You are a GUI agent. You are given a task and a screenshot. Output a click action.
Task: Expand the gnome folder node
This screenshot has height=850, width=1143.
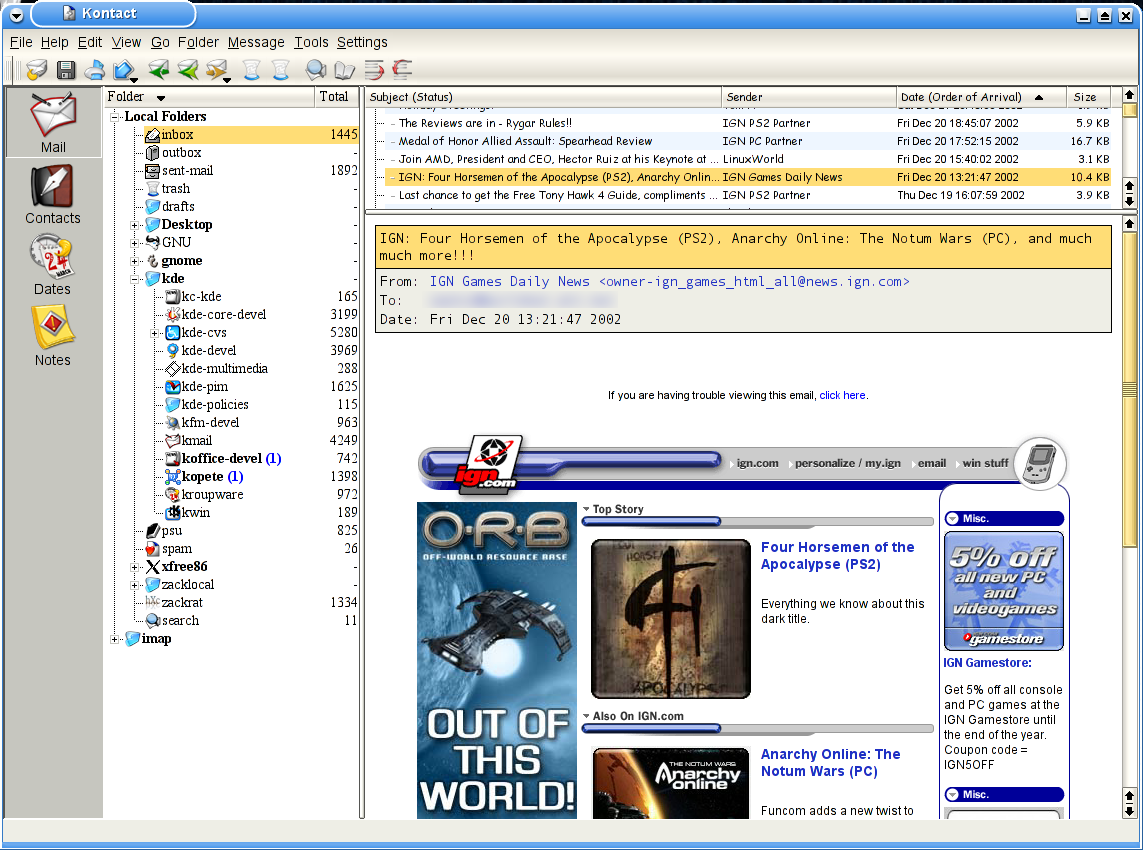tap(135, 261)
